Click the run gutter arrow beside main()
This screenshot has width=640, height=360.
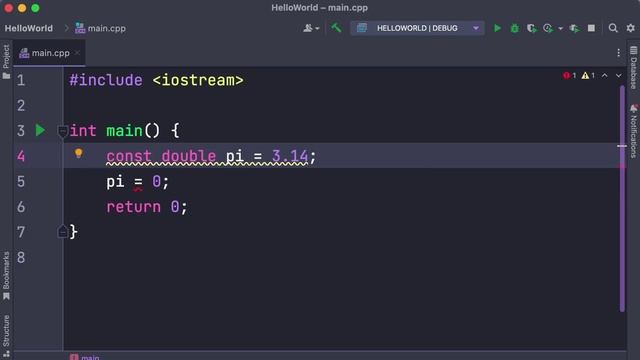tap(40, 130)
